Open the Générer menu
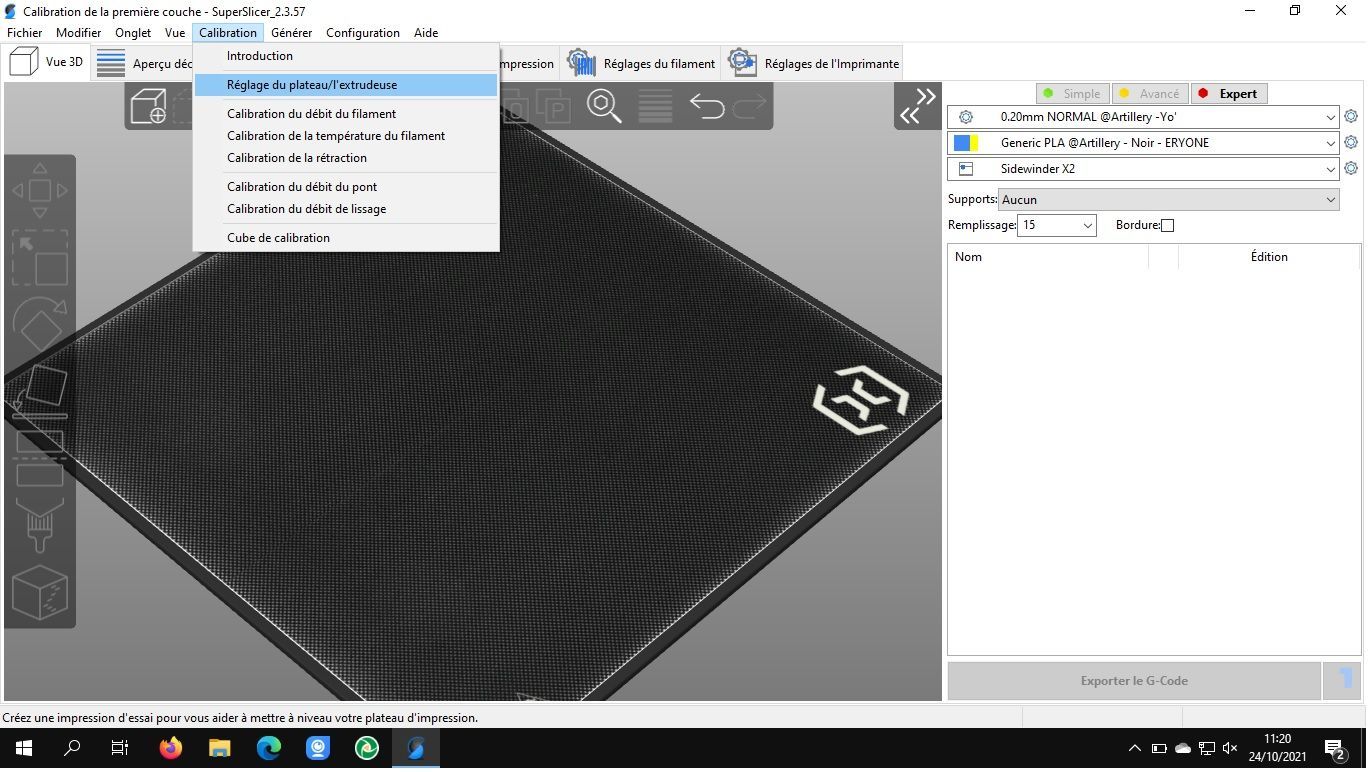 point(291,33)
